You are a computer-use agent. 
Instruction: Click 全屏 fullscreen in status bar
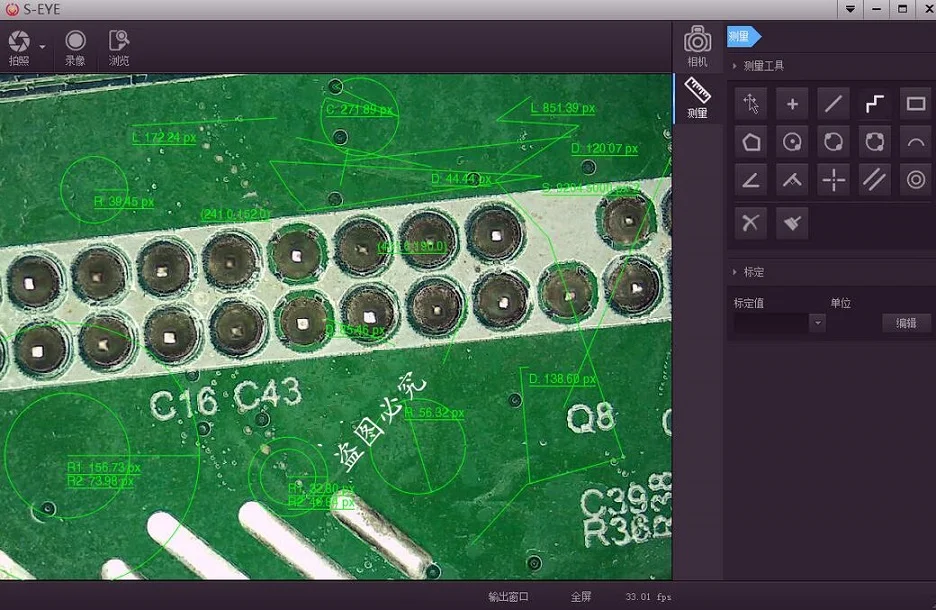pos(581,597)
